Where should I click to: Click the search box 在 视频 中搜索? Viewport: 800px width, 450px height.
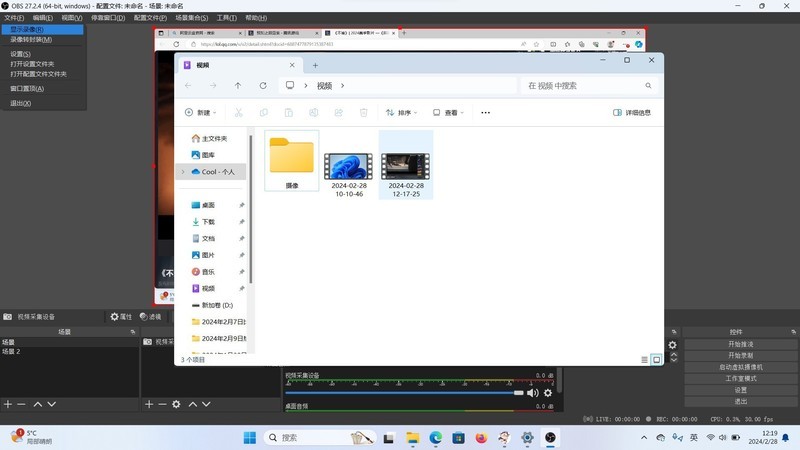point(589,86)
